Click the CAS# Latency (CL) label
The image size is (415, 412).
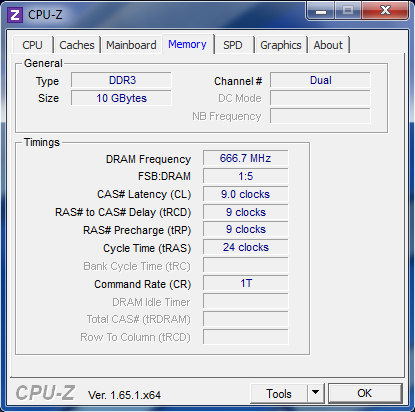[144, 194]
